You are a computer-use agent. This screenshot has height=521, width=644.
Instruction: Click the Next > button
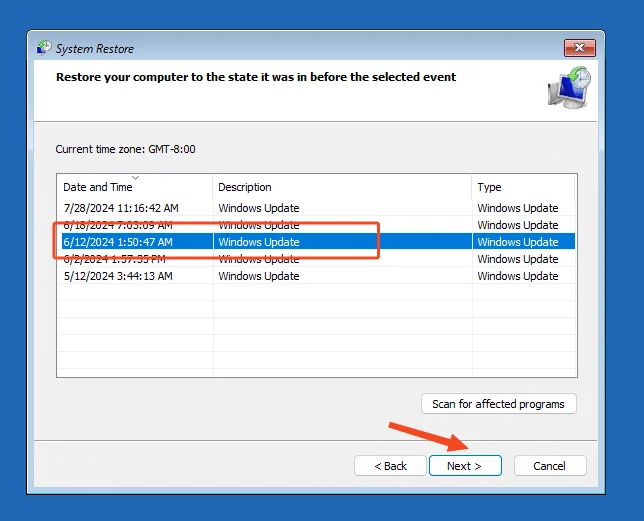tap(465, 466)
